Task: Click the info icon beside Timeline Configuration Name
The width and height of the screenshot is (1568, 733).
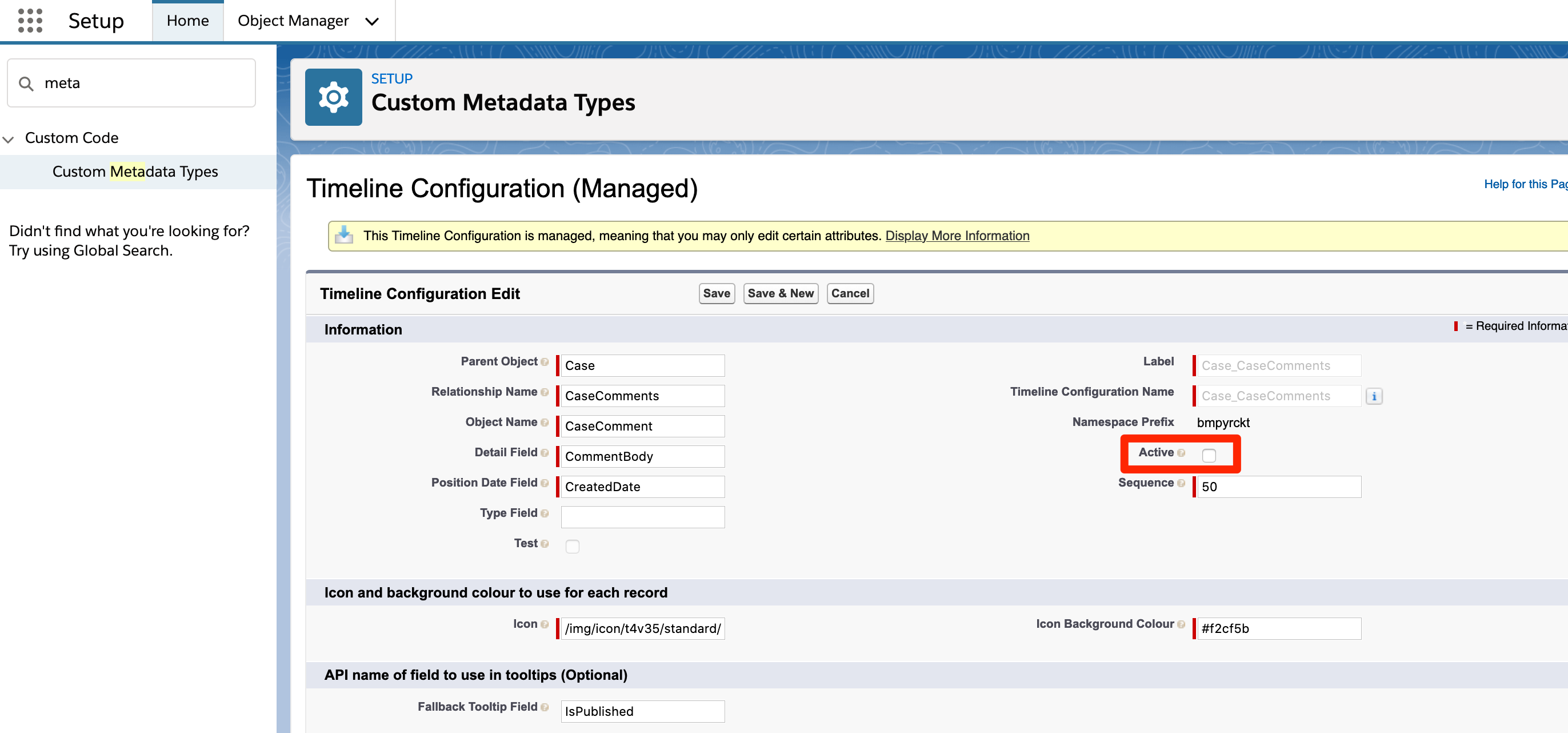Action: pyautogui.click(x=1375, y=396)
